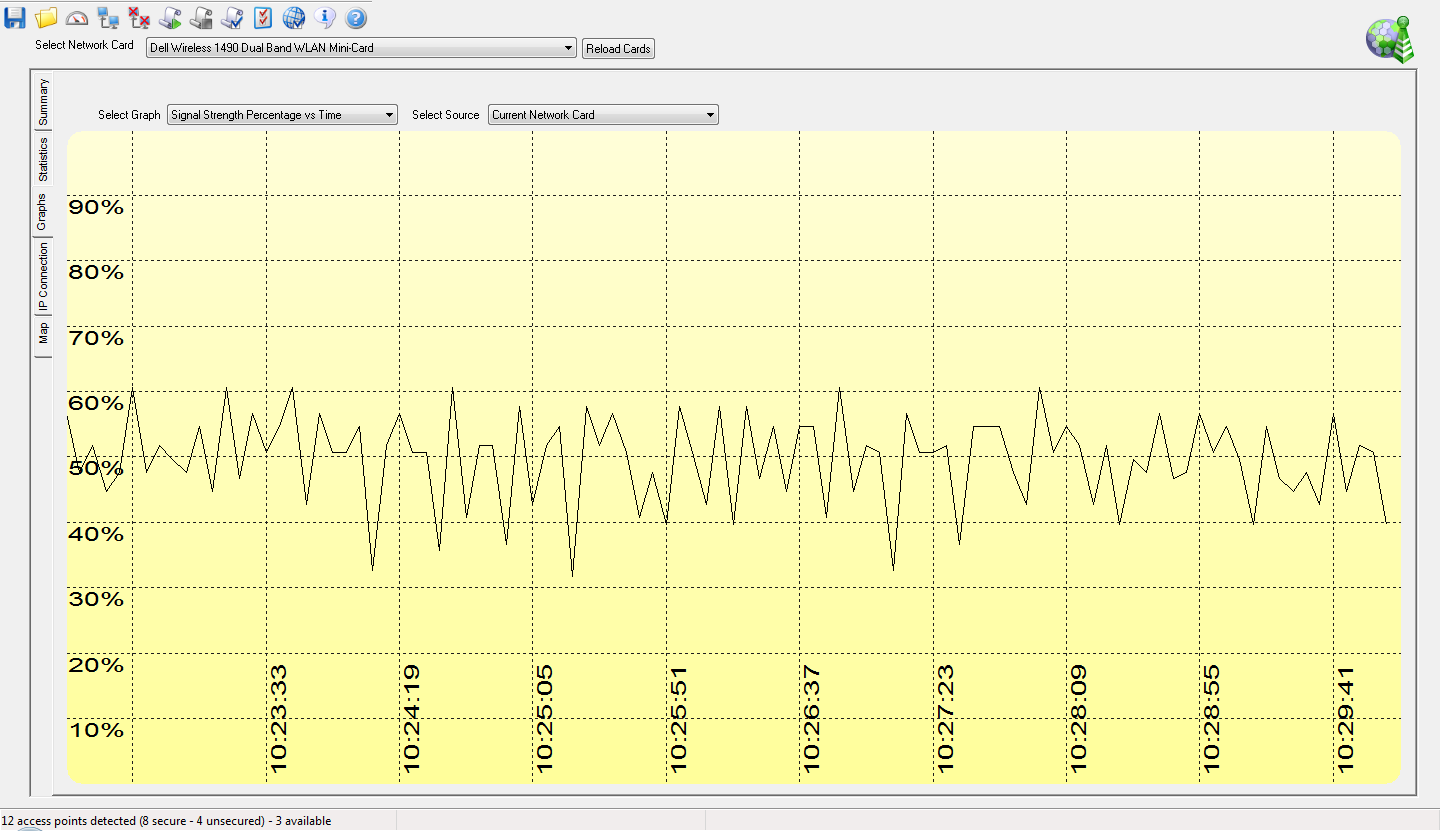The image size is (1440, 831).
Task: Open the yellow folder icon
Action: 46,17
